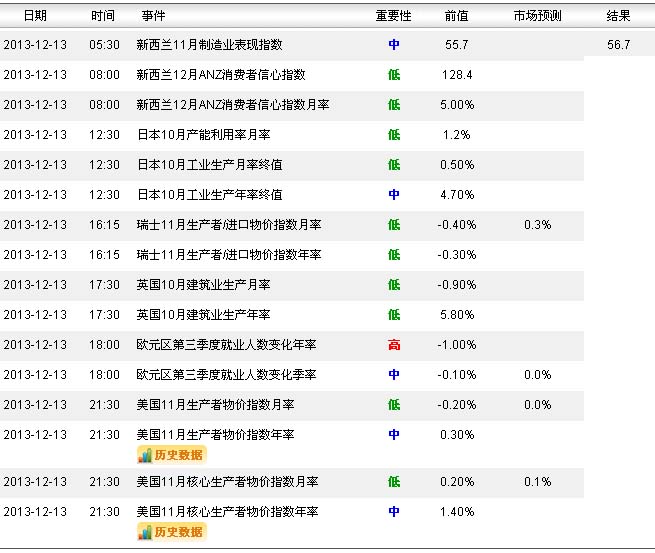Select event 日本10月工业生产年率终值
655x553 pixels.
(x=210, y=195)
